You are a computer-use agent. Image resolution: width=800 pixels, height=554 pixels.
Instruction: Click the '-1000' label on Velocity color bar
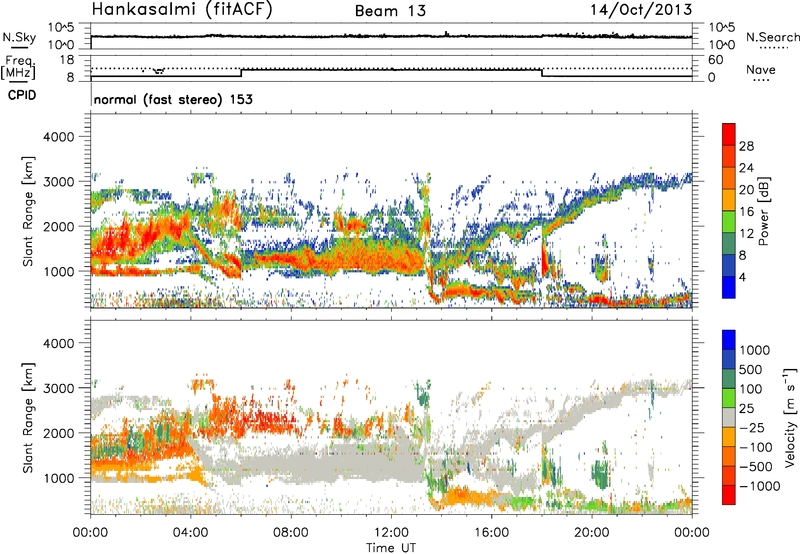760,486
